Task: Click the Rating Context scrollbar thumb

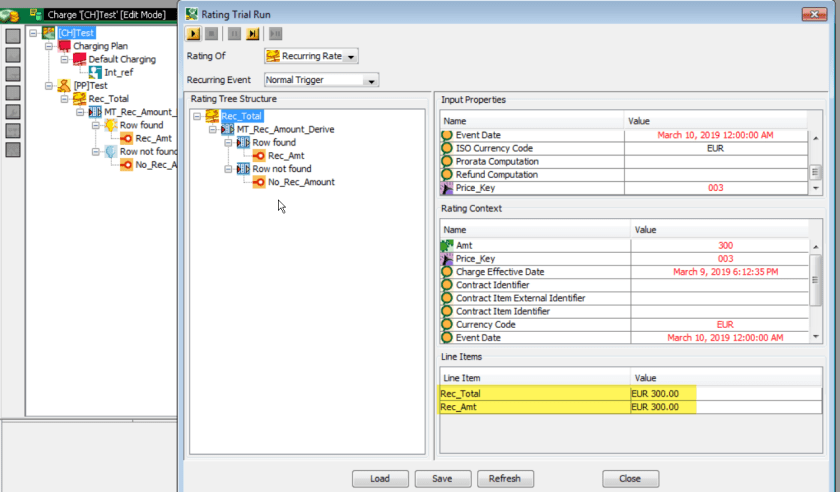Action: (815, 280)
